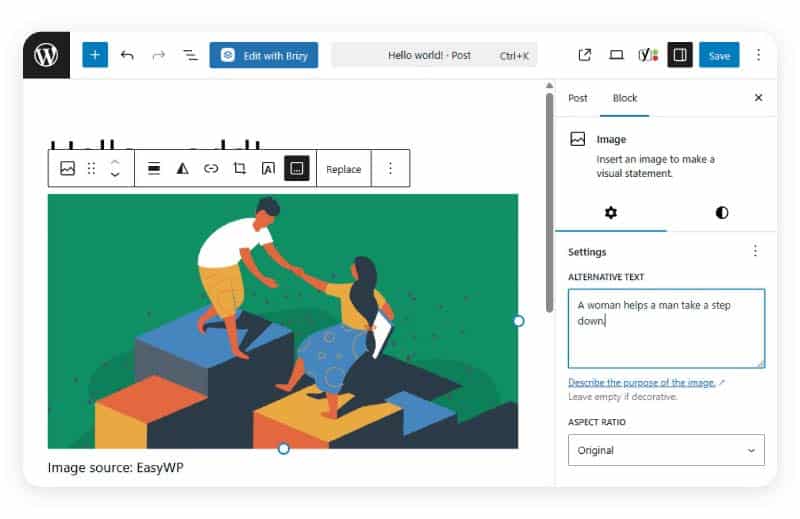Insert a link on the image
Screen dimensions: 800x519
coord(211,168)
